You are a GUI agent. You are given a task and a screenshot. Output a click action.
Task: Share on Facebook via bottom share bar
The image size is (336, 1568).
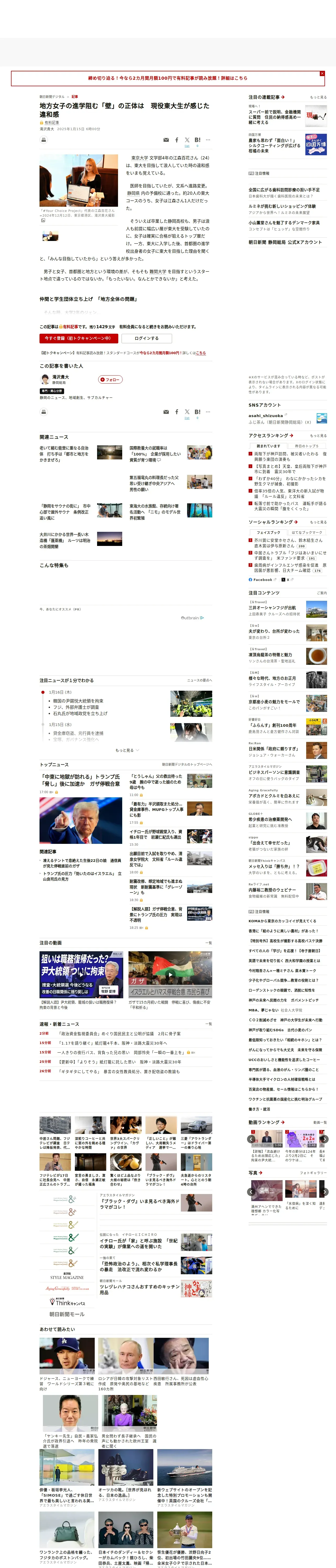[x=177, y=412]
